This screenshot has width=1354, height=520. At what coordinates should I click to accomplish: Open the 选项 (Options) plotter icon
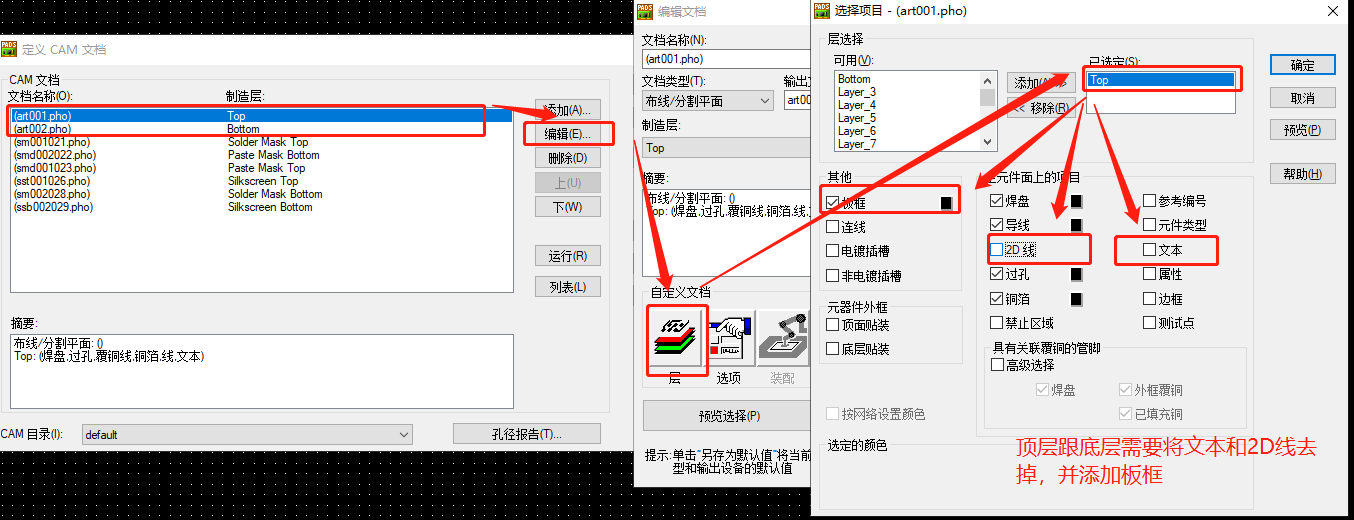728,340
